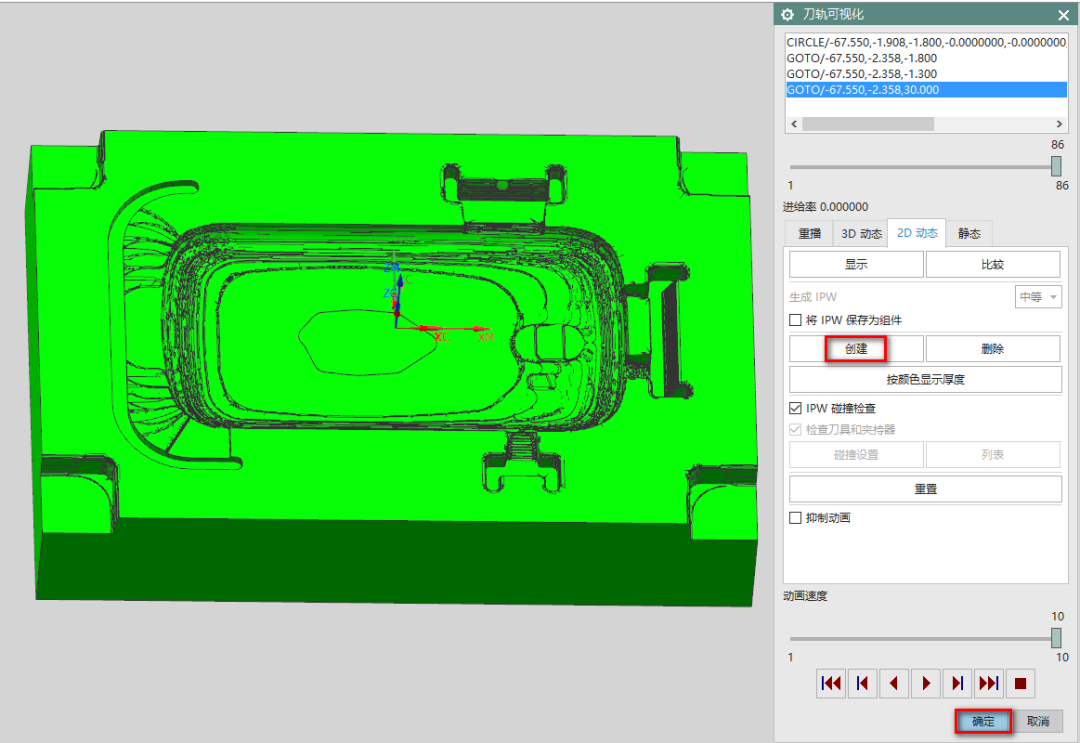Click the stop animation square icon
The height and width of the screenshot is (743, 1080).
(1020, 684)
